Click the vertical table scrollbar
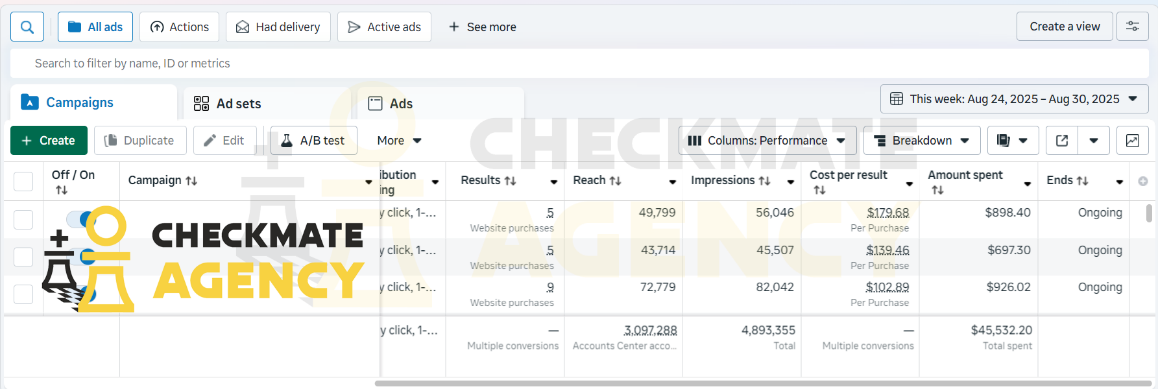The height and width of the screenshot is (389, 1158). 1148,213
